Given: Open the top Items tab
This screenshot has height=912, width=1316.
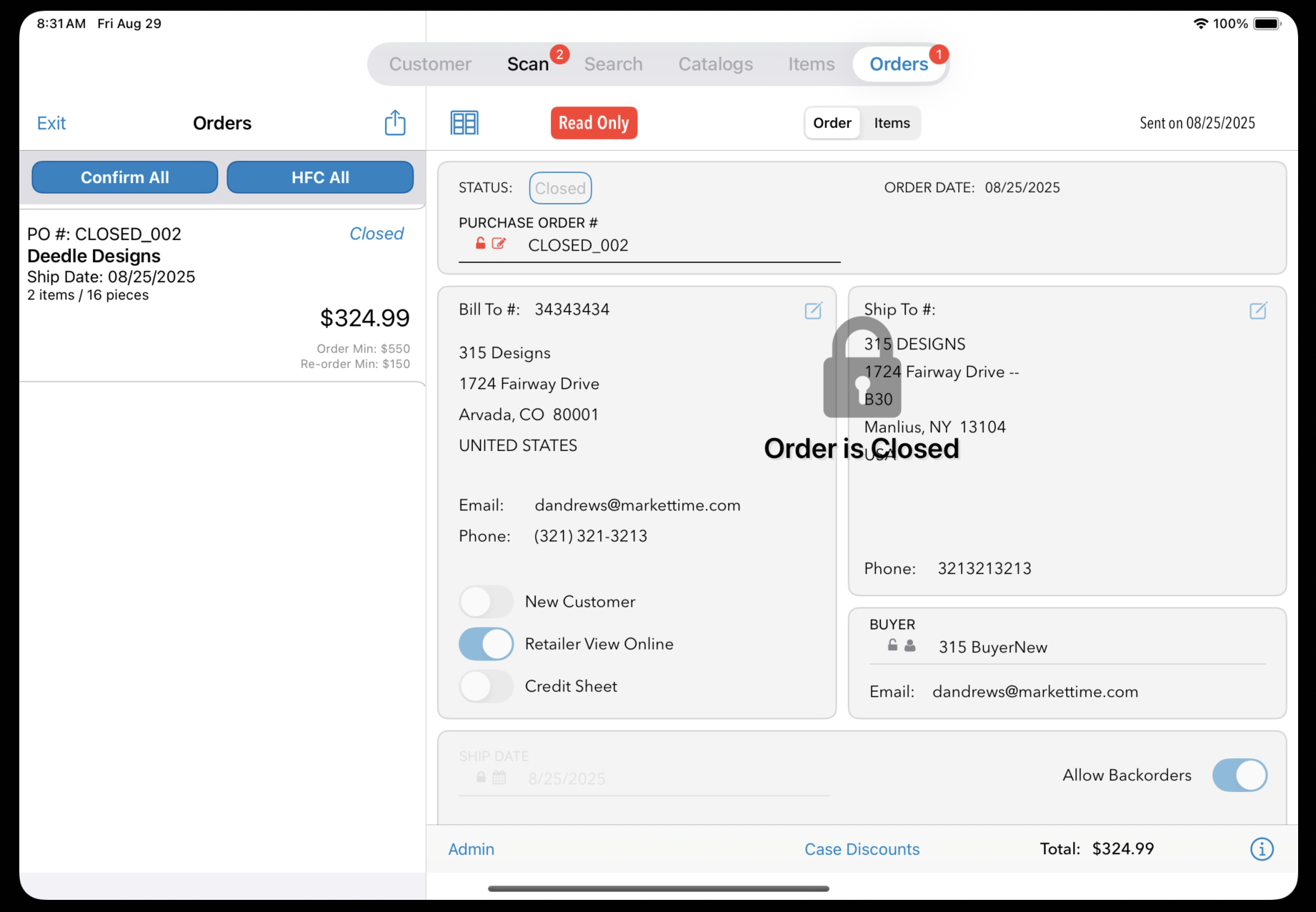Looking at the screenshot, I should [811, 64].
